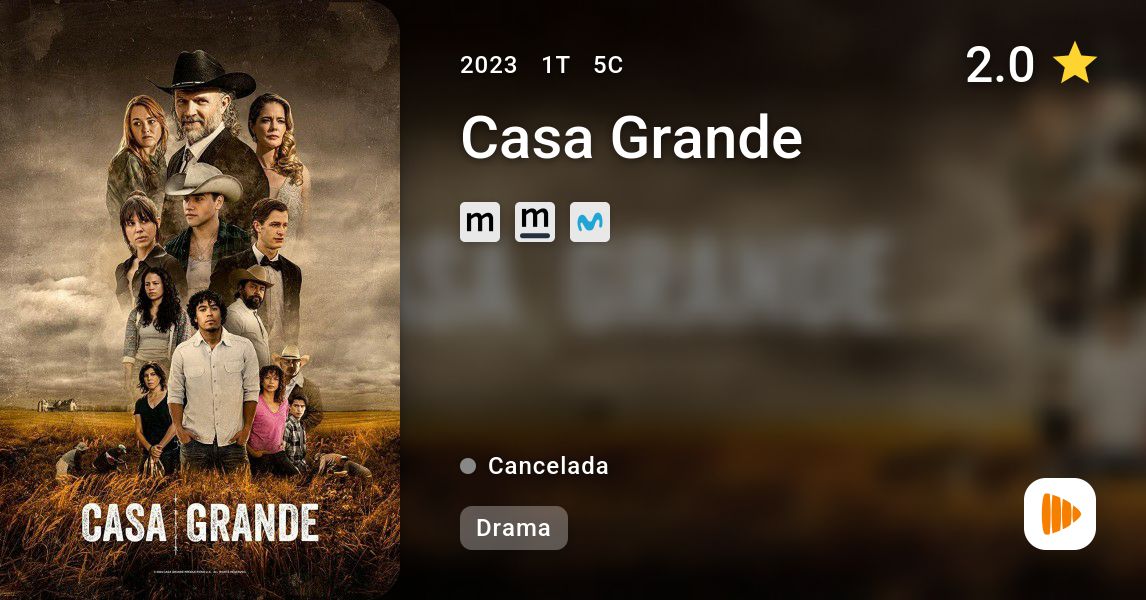This screenshot has width=1146, height=600.
Task: Open the Casa Grande series title
Action: pyautogui.click(x=631, y=137)
